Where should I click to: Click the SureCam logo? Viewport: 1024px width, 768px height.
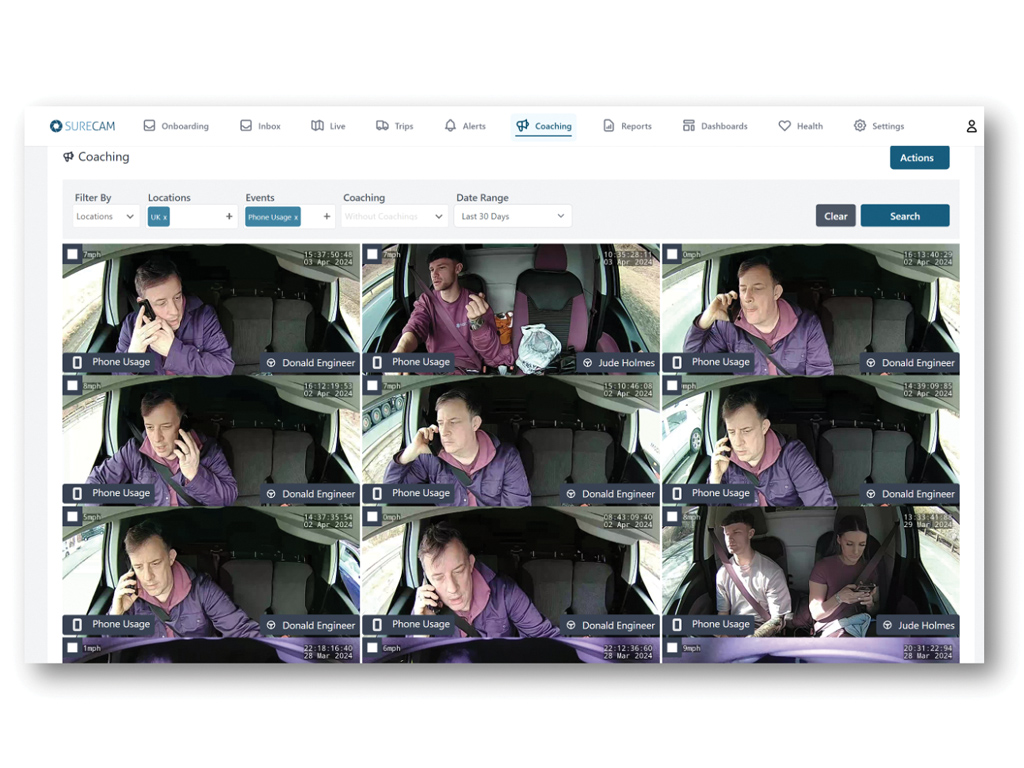(82, 126)
